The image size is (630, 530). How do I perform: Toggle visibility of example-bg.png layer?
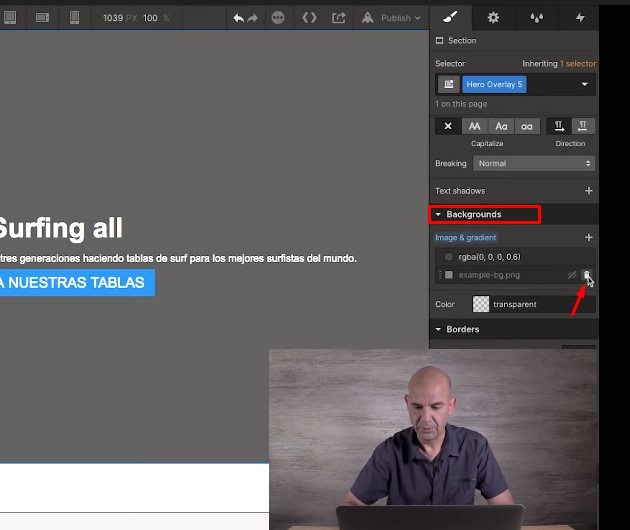pos(572,275)
